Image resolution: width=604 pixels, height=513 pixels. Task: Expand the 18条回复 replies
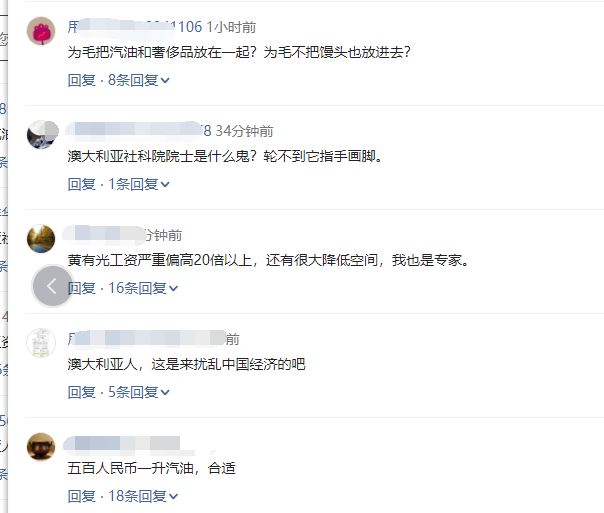143,496
